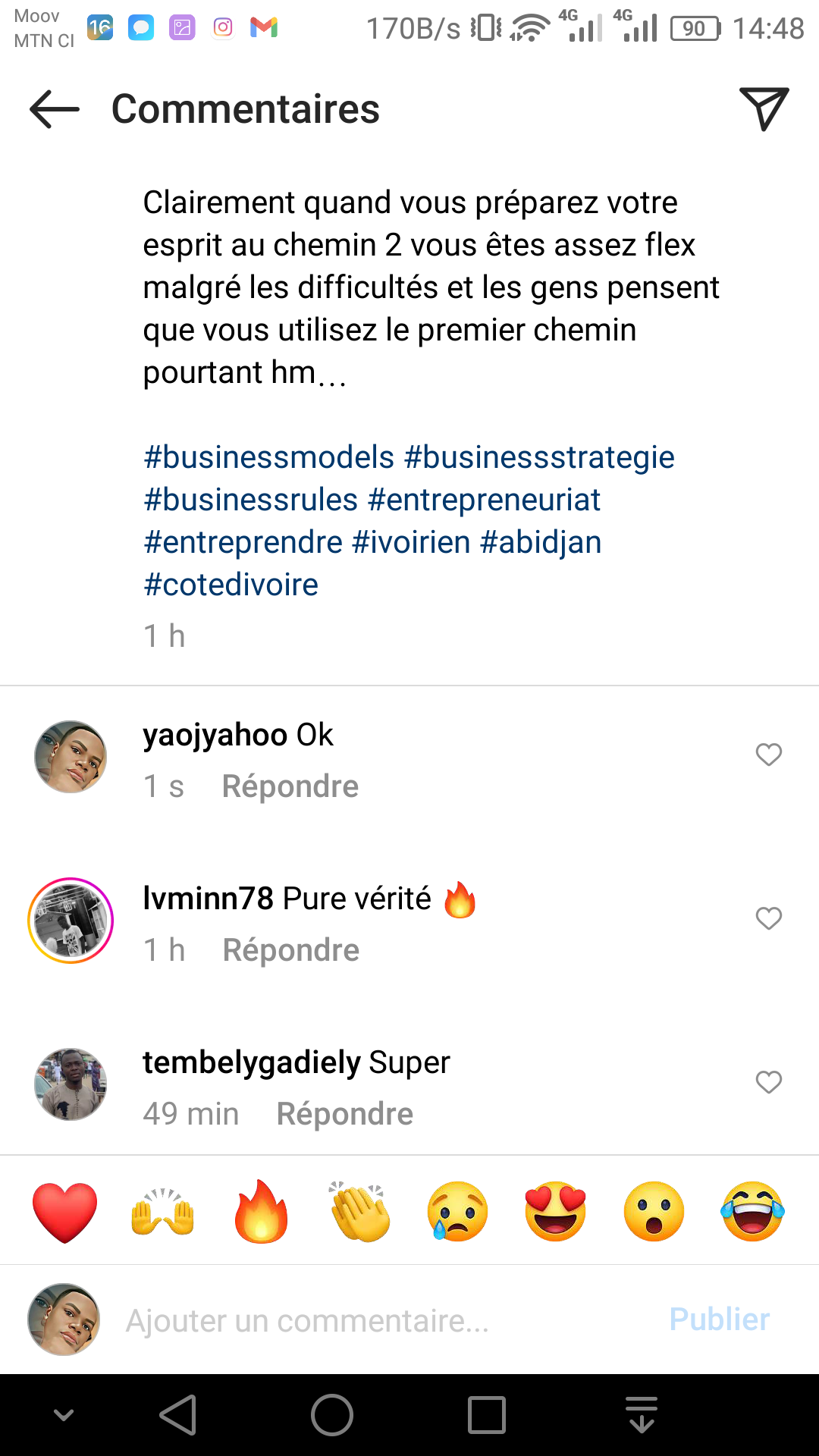Insert the heart-eyes emoji

[556, 1211]
